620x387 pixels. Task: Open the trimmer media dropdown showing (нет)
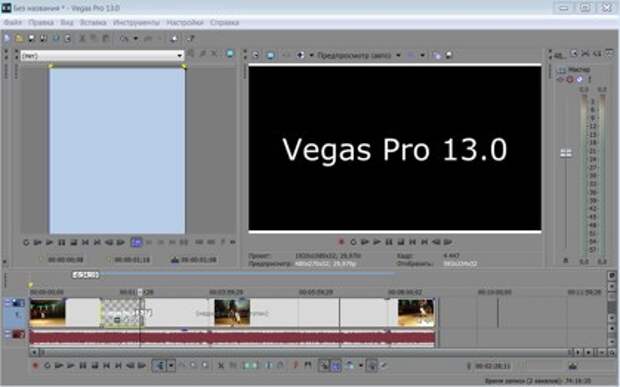tap(102, 56)
